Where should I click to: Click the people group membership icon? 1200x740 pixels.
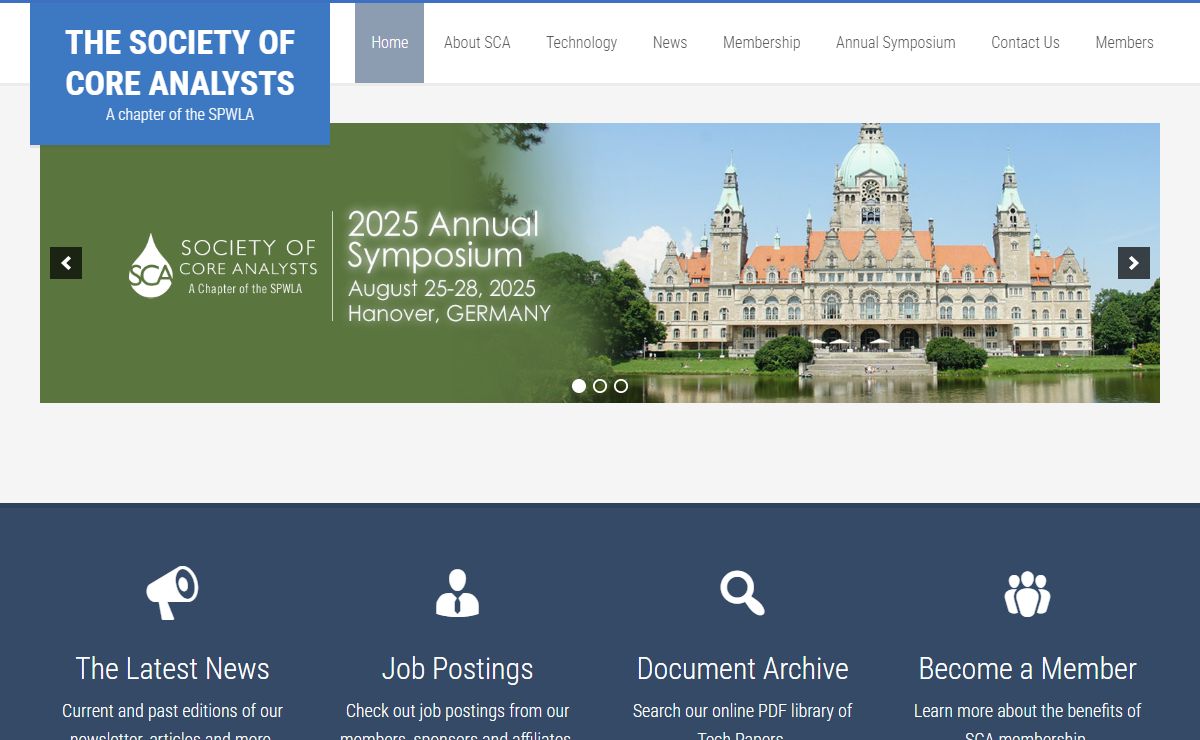click(1027, 593)
